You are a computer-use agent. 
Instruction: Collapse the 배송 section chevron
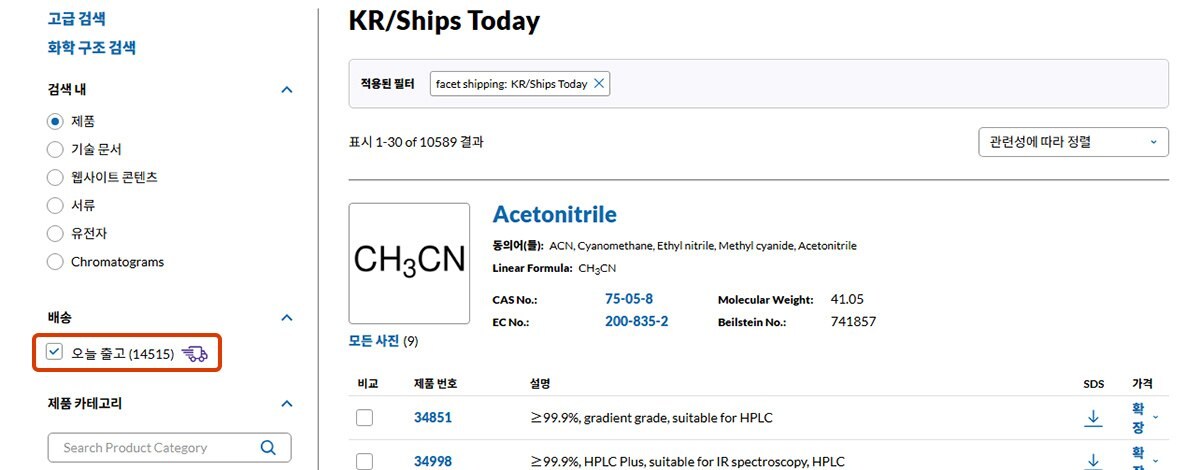(x=287, y=317)
